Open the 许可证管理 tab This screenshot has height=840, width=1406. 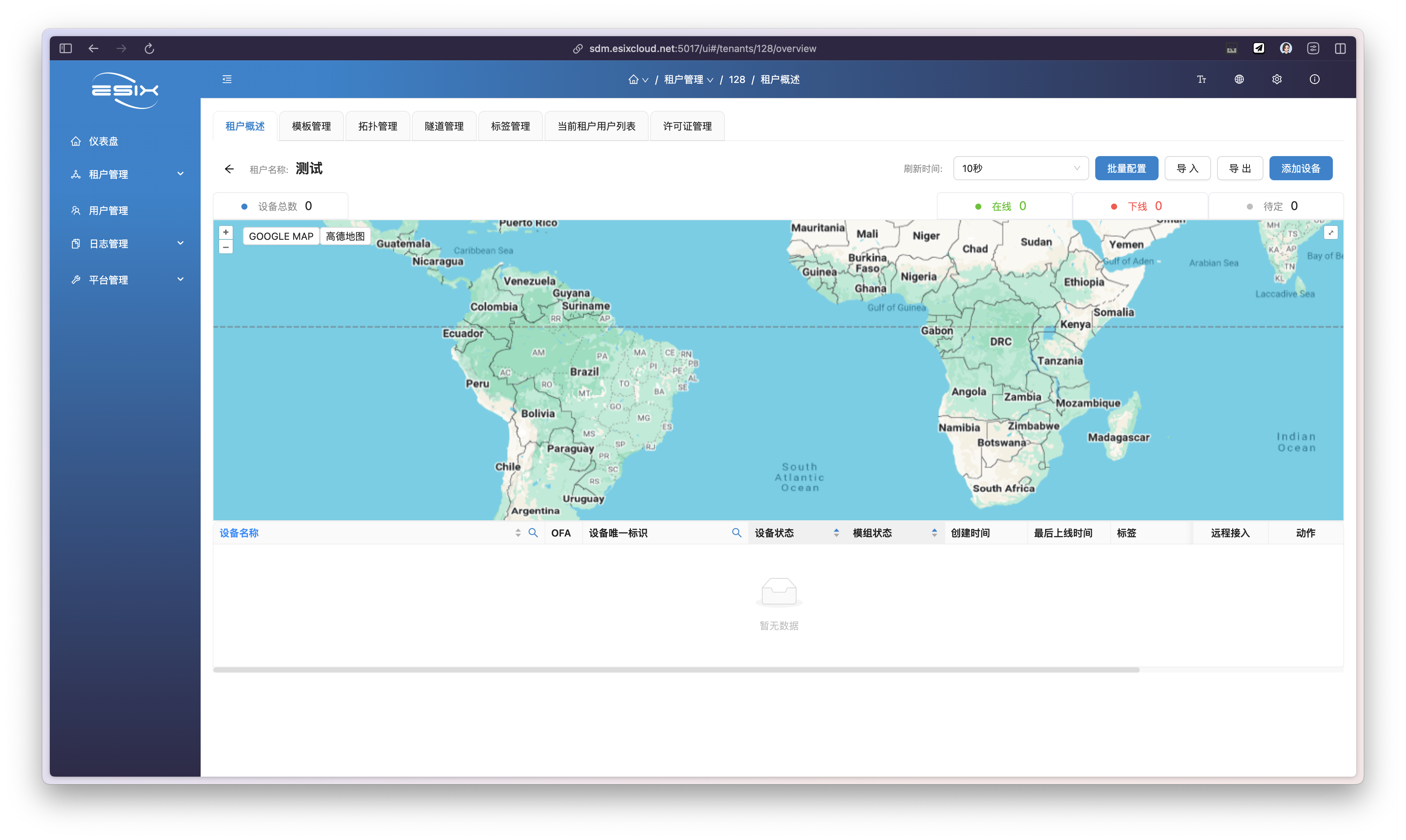coord(687,126)
